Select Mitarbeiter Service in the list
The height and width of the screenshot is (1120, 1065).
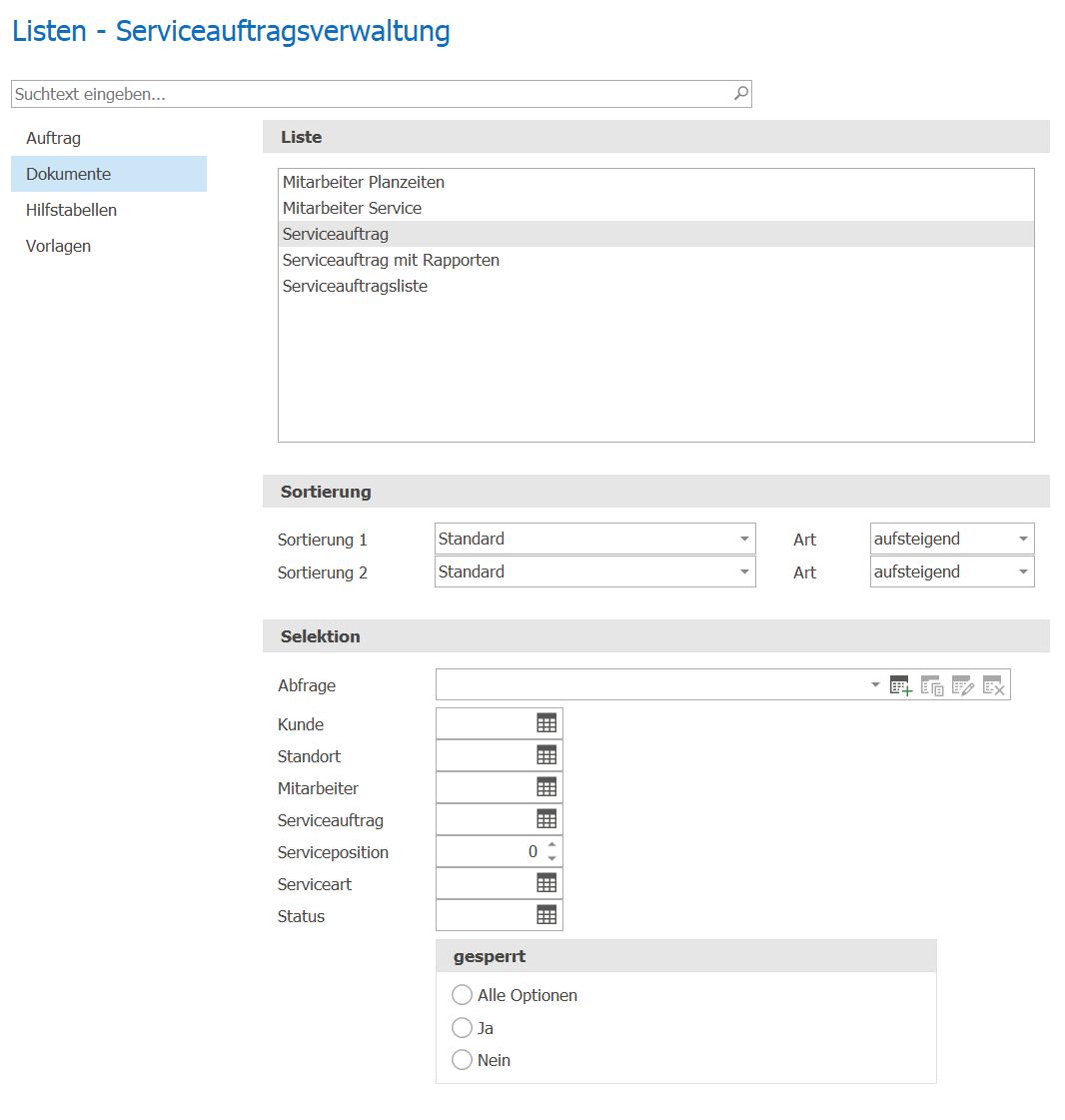655,208
